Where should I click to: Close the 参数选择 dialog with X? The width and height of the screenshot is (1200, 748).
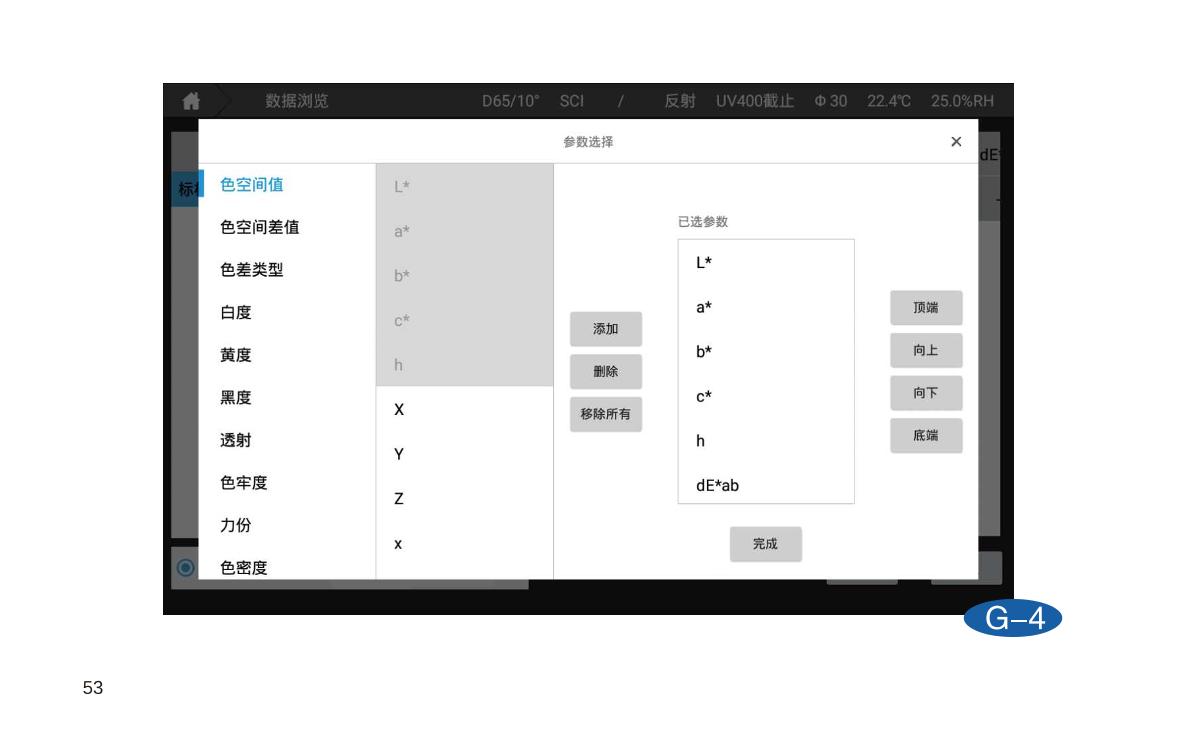click(x=956, y=142)
